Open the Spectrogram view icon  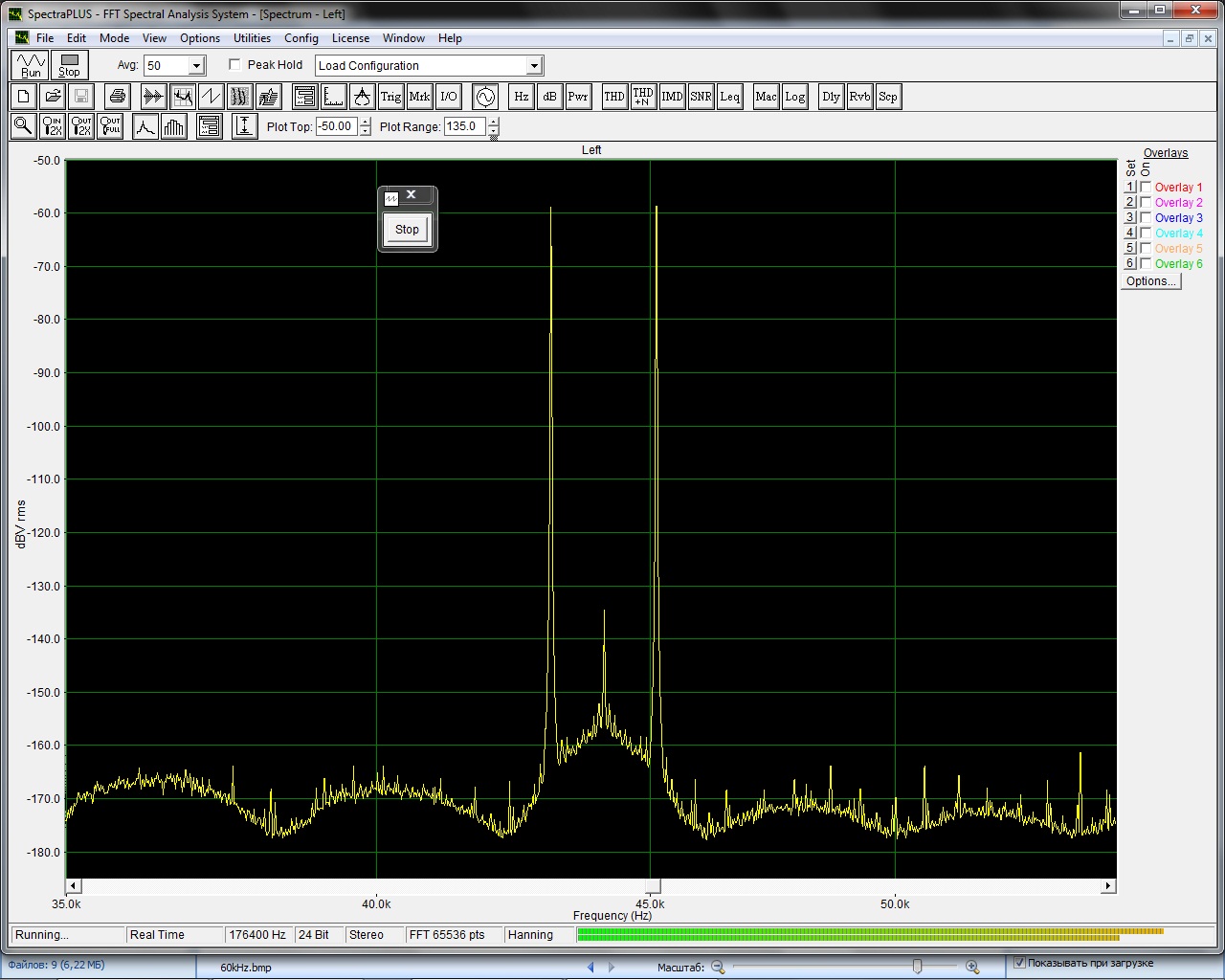click(x=239, y=97)
